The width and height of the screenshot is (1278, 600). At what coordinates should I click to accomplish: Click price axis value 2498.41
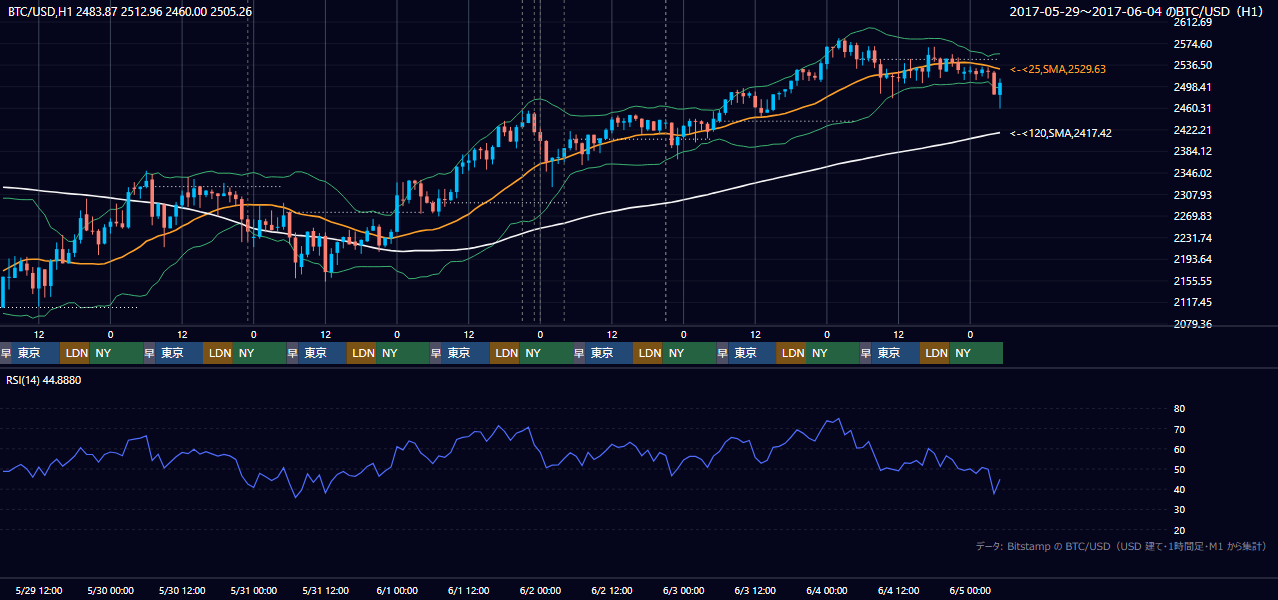point(1192,87)
